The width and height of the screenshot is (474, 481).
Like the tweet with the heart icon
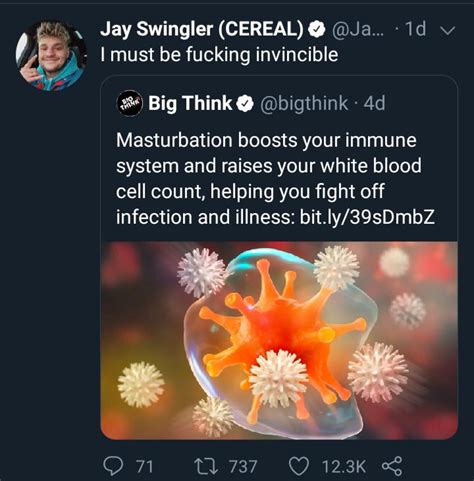[298, 466]
